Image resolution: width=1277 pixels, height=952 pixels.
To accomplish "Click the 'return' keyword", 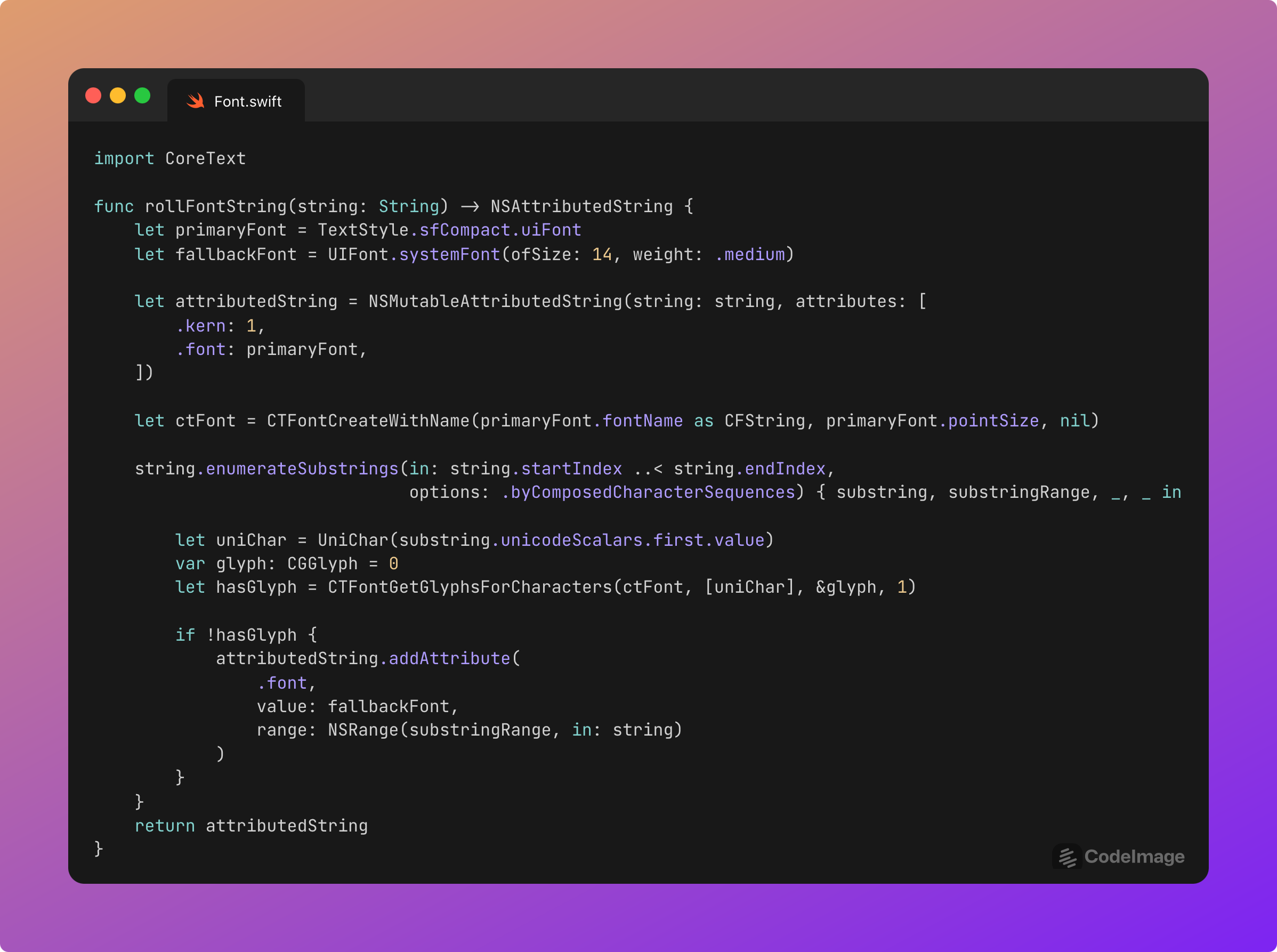I will [165, 826].
